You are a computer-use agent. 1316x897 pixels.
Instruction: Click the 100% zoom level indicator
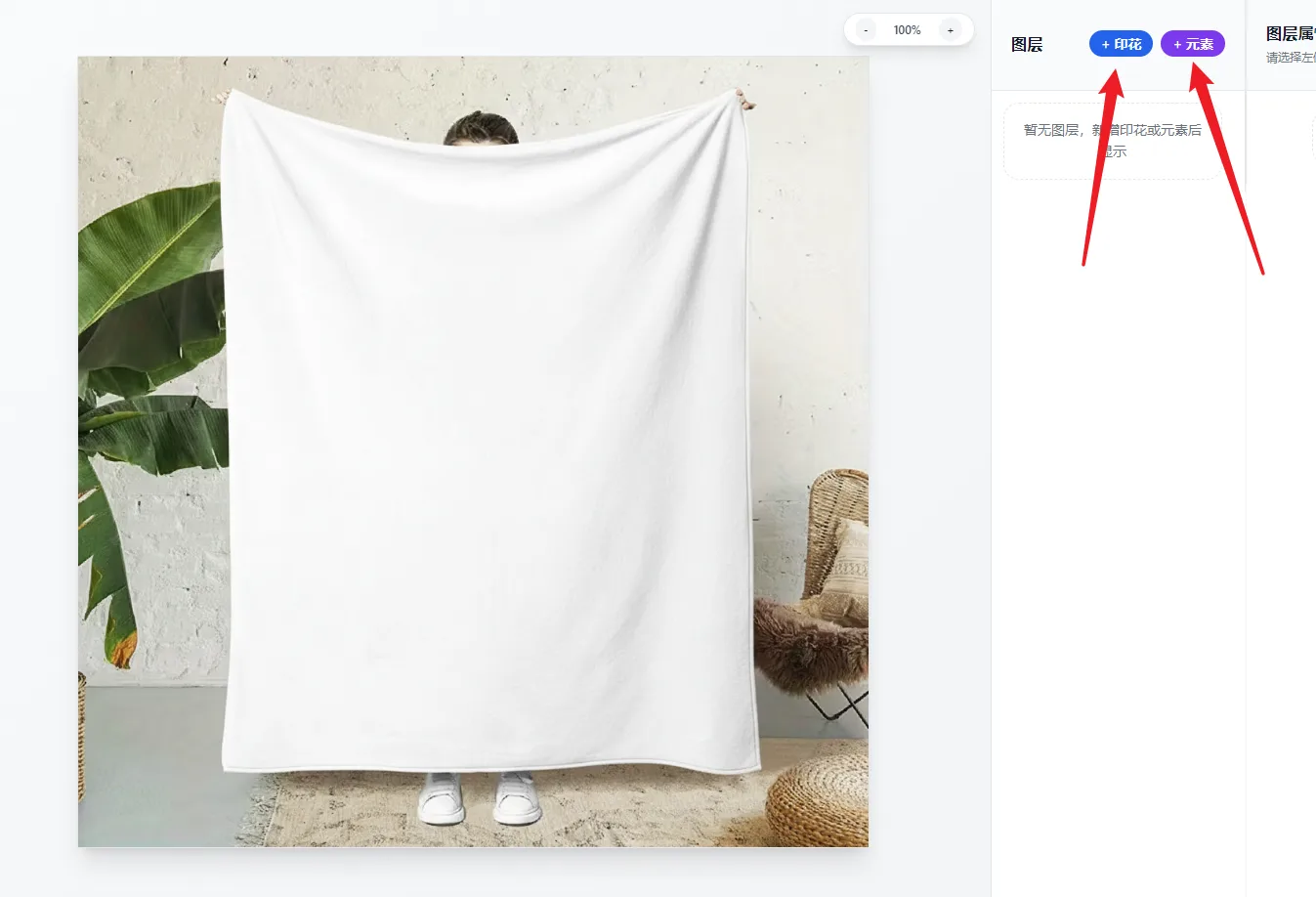pyautogui.click(x=907, y=30)
